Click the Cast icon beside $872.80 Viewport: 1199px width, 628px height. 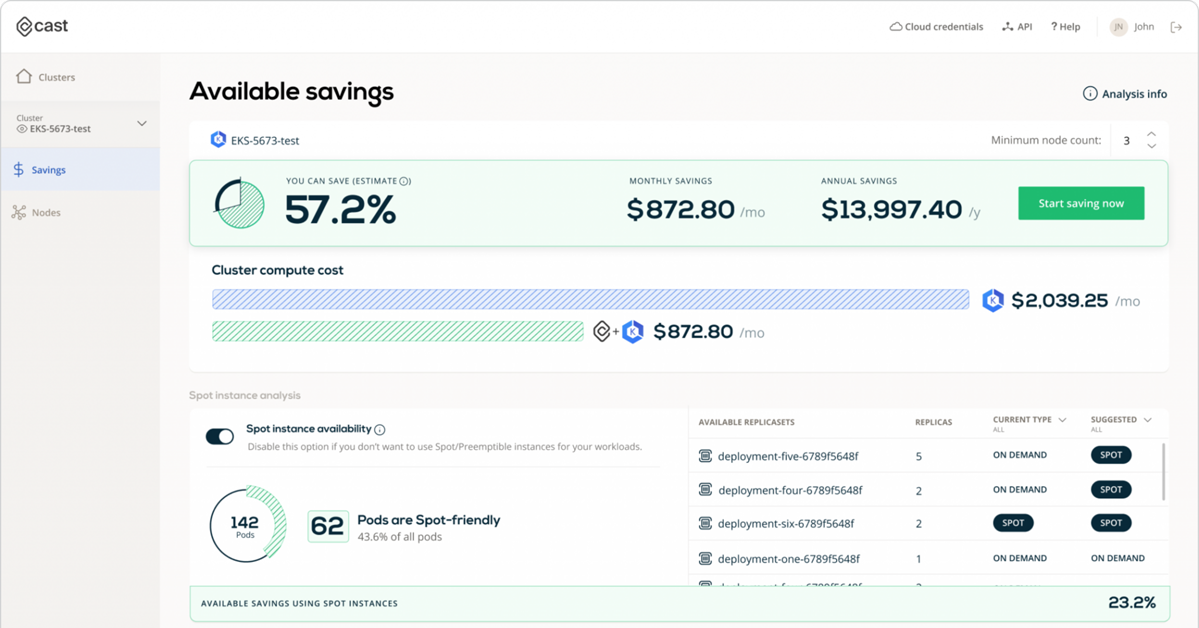tap(602, 331)
